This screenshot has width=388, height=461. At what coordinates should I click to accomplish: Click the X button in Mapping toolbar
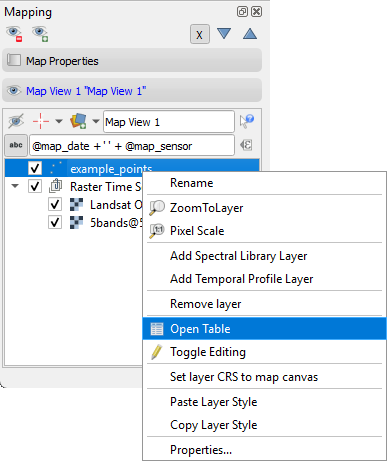[x=200, y=34]
